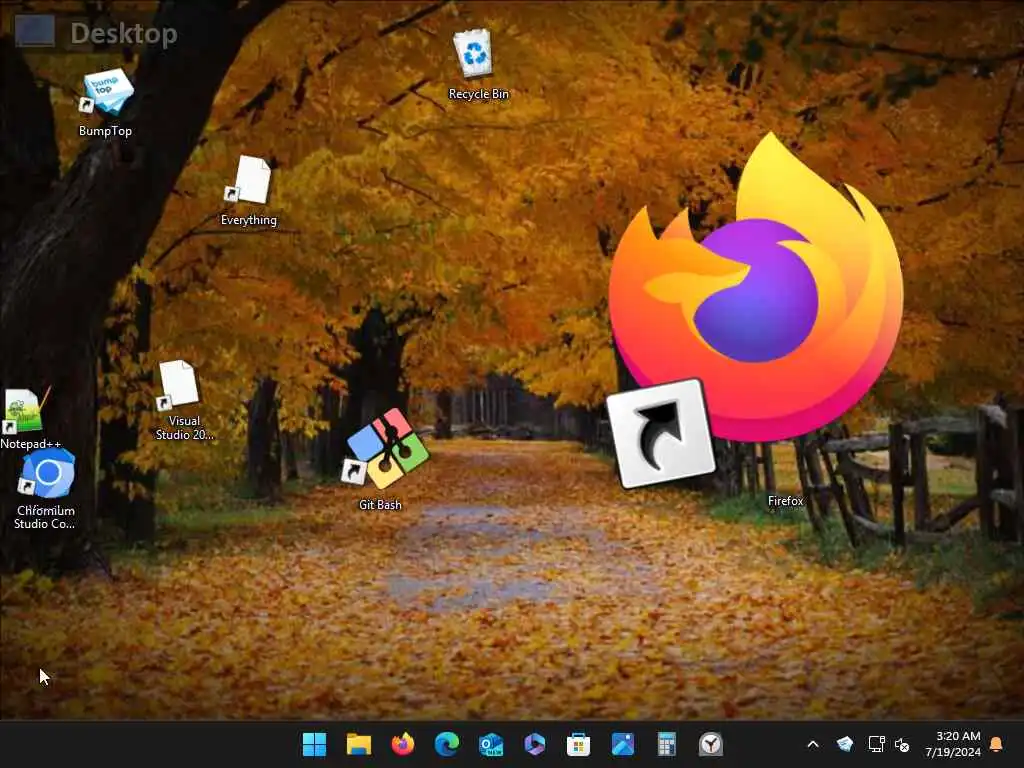Open Microsoft Store from the taskbar
The width and height of the screenshot is (1024, 768).
[x=579, y=744]
